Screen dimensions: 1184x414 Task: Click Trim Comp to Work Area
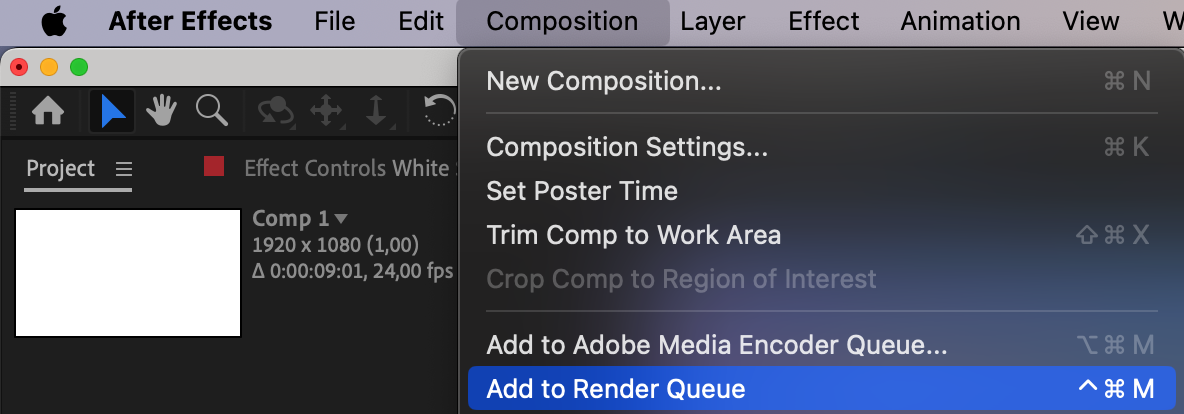633,235
